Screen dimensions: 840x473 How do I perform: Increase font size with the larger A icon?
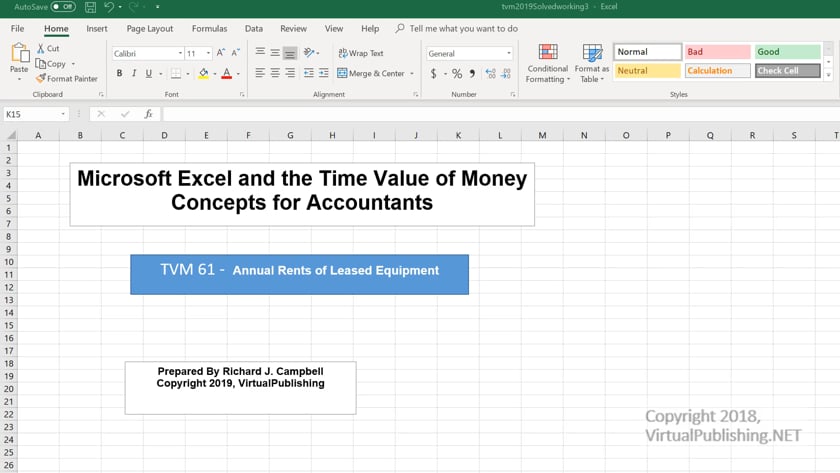click(221, 53)
